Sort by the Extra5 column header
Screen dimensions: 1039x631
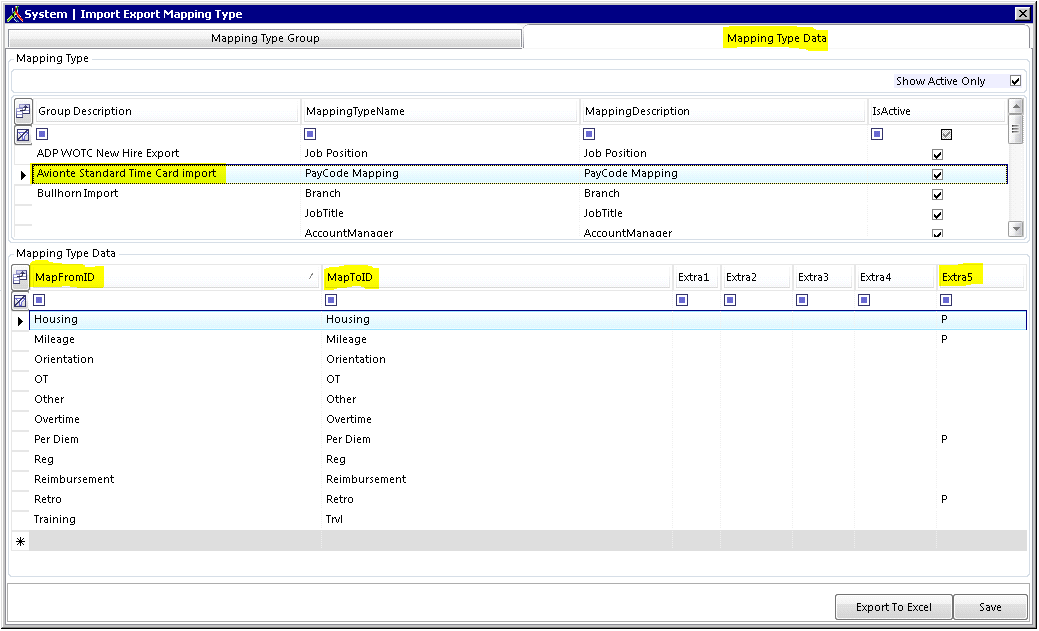coord(982,277)
